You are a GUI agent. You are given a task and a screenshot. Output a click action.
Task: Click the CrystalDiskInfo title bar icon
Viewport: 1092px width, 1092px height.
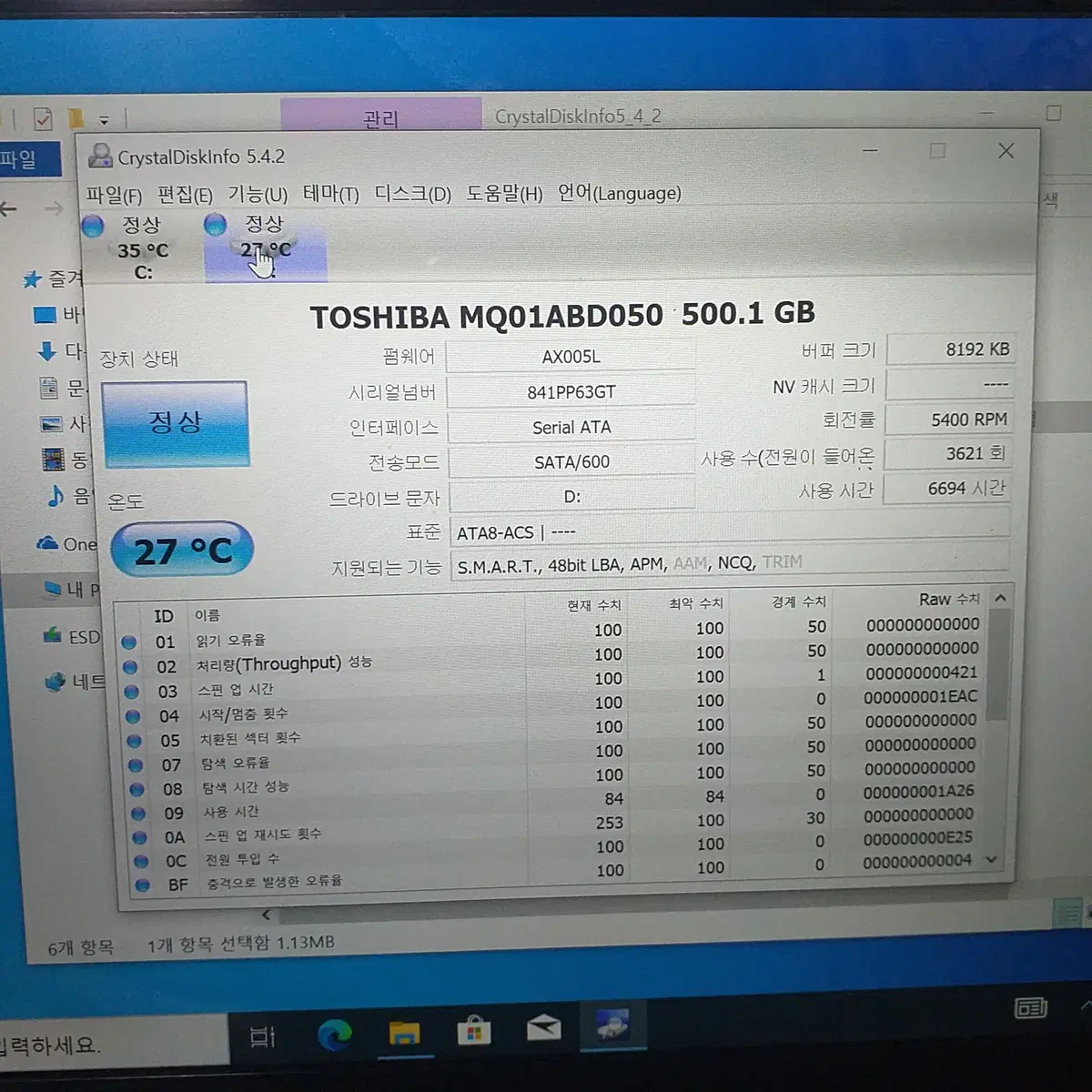point(100,157)
